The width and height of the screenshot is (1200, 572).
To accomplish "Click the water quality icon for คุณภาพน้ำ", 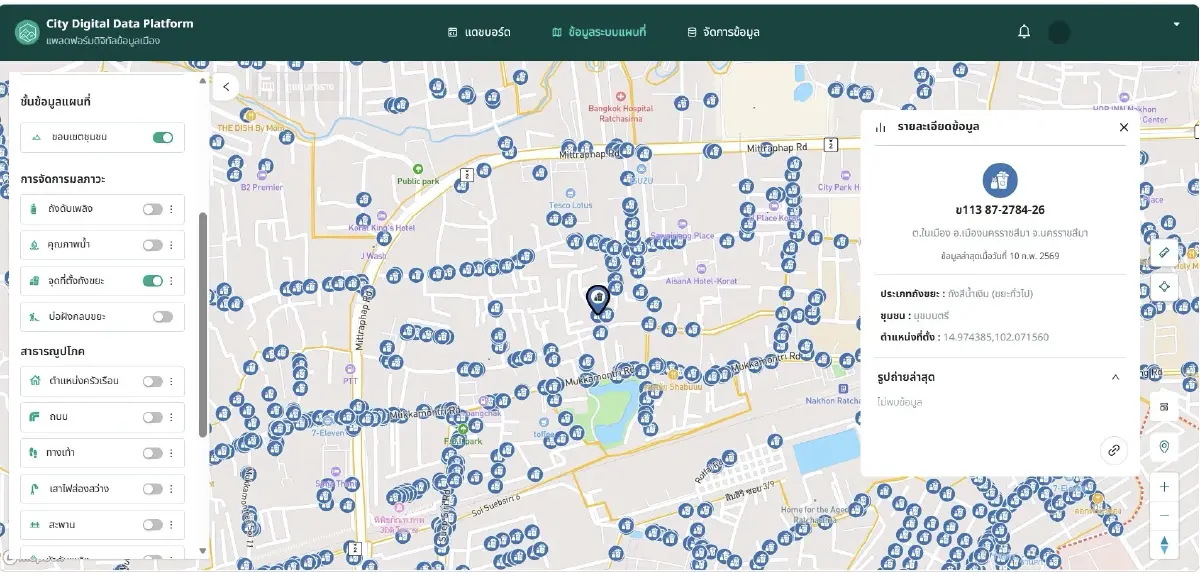I will point(35,245).
